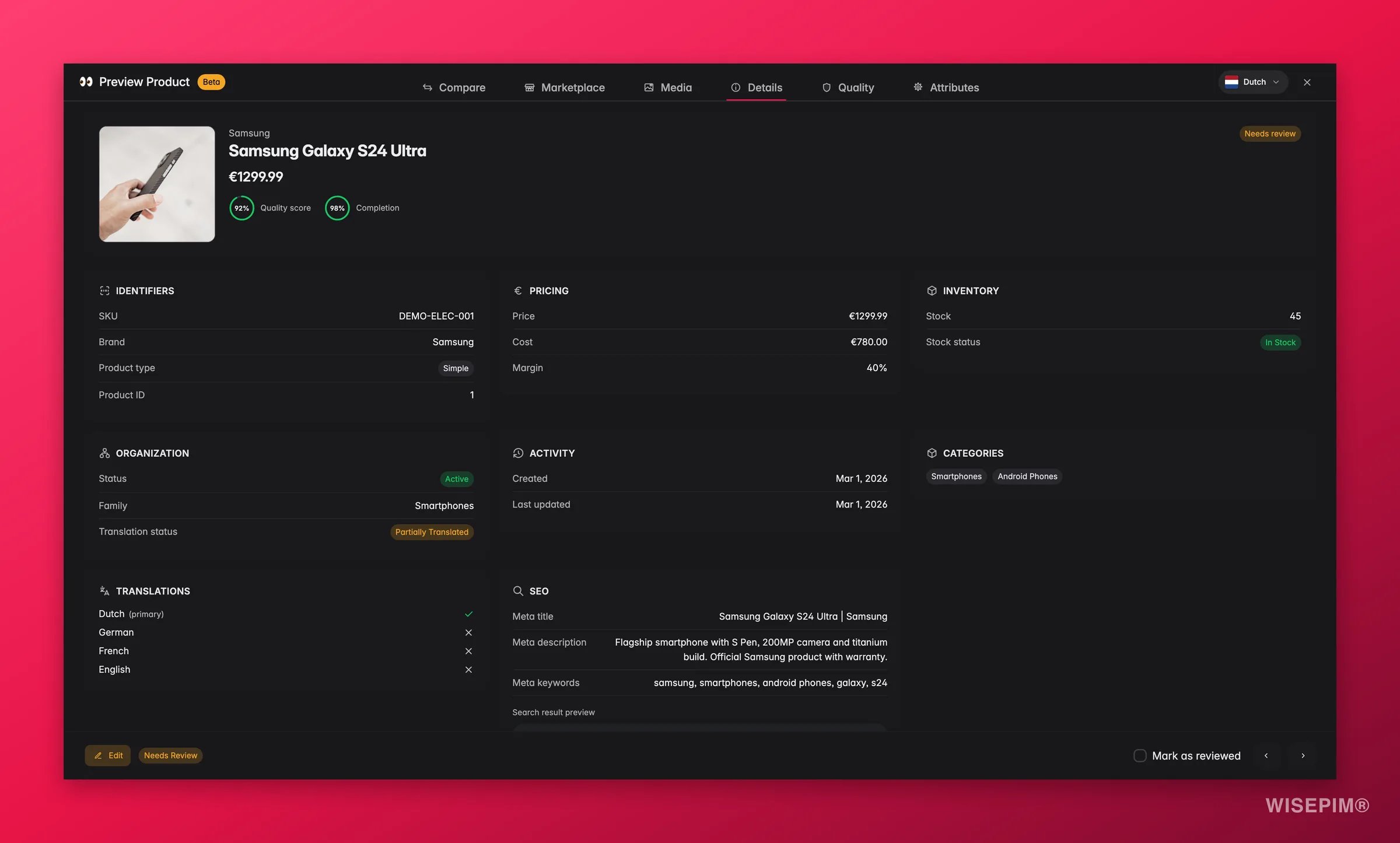Click the Pricing euro icon
The width and height of the screenshot is (1400, 843).
pyautogui.click(x=517, y=291)
